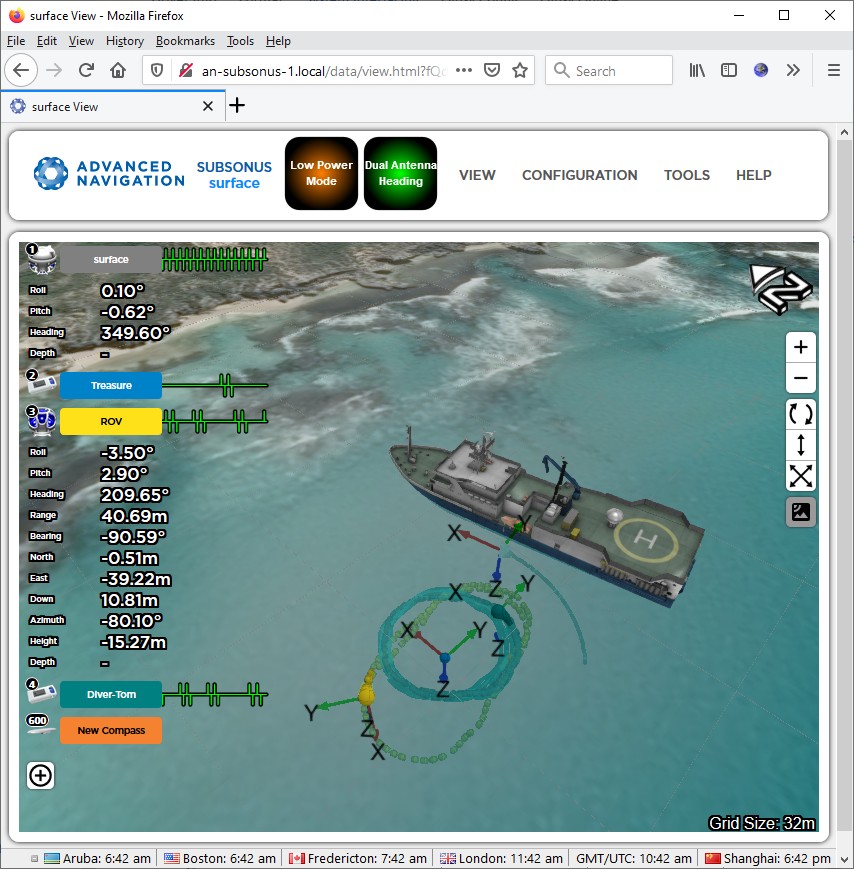The width and height of the screenshot is (854, 869).
Task: Click the north compass arrow indicator
Action: 780,289
